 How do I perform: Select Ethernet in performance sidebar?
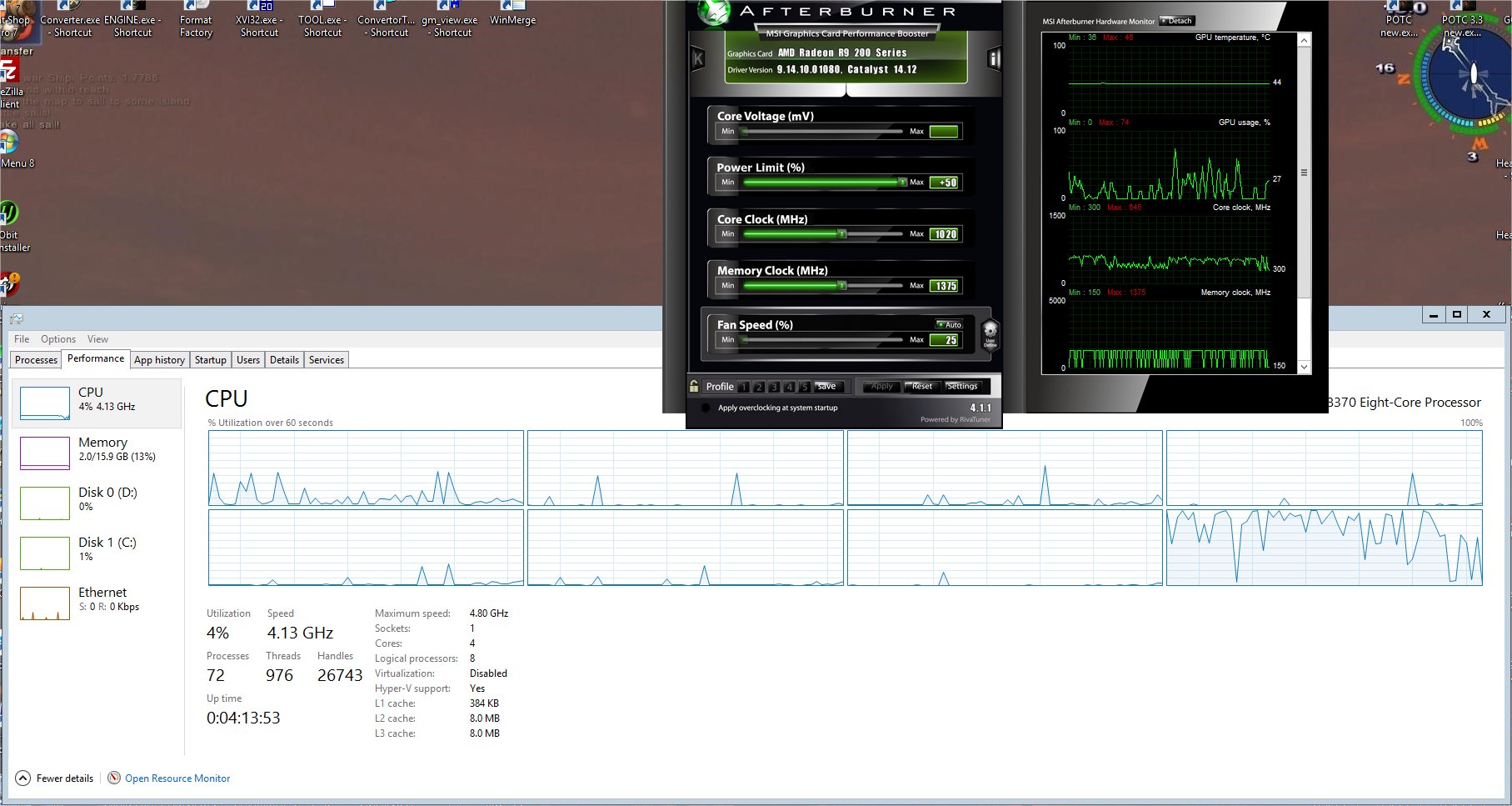tap(97, 603)
